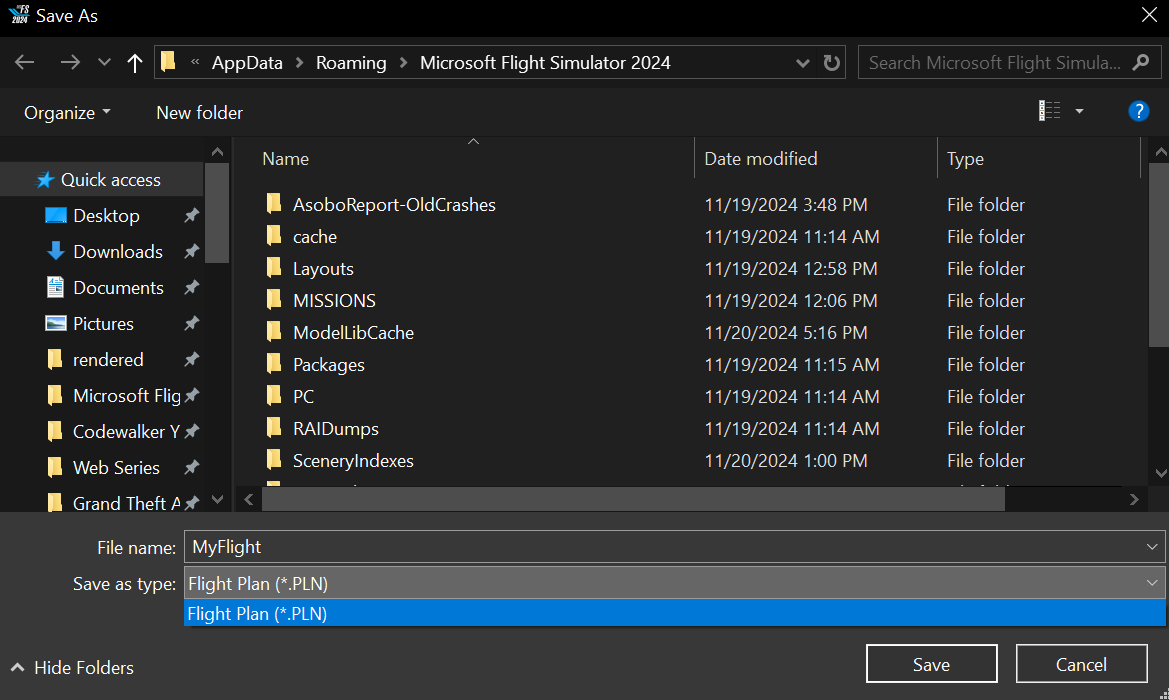Refresh the current folder view
The image size is (1169, 700).
[x=831, y=63]
